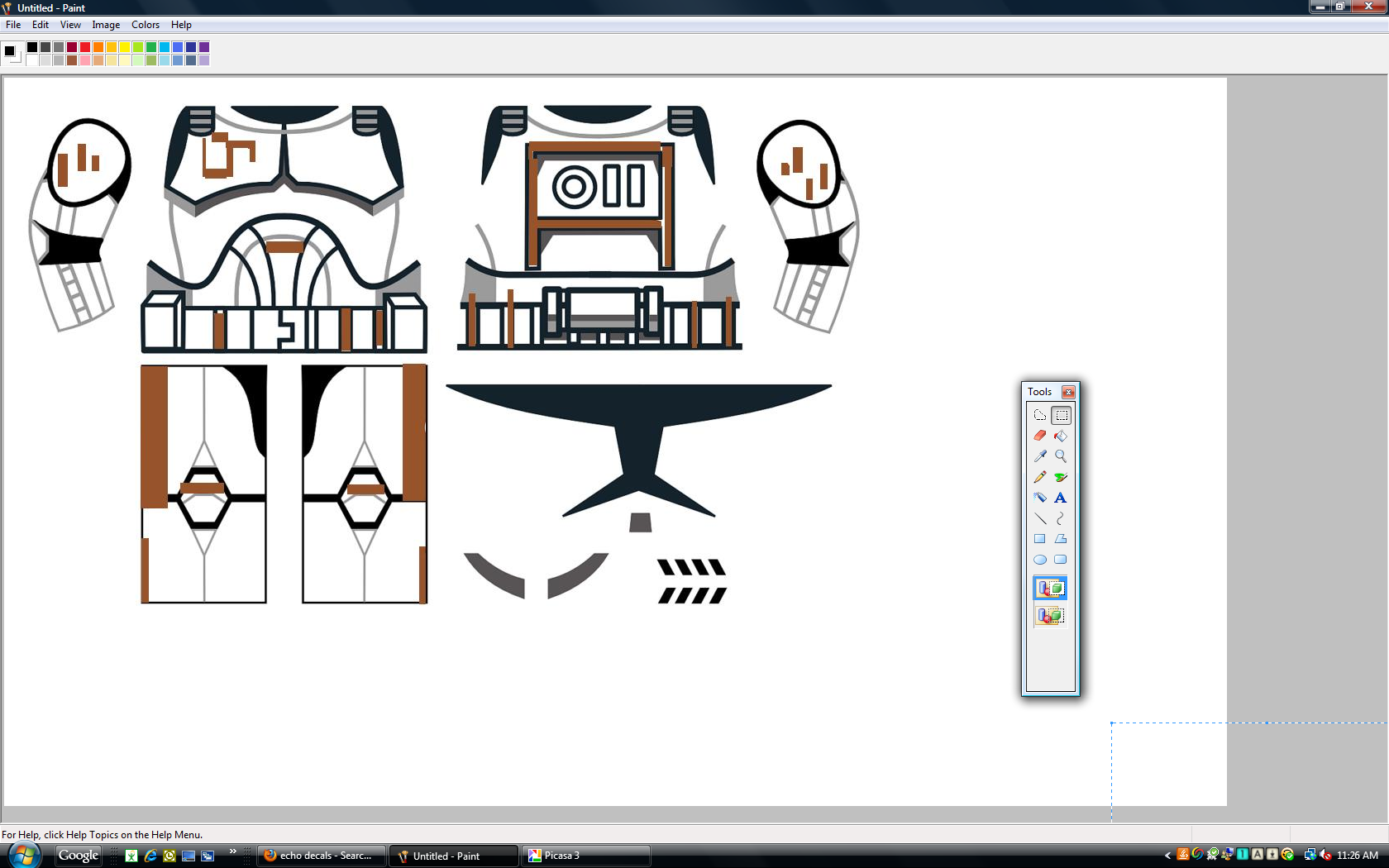Viewport: 1389px width, 868px height.
Task: Pick the pink color swatch
Action: [85, 60]
